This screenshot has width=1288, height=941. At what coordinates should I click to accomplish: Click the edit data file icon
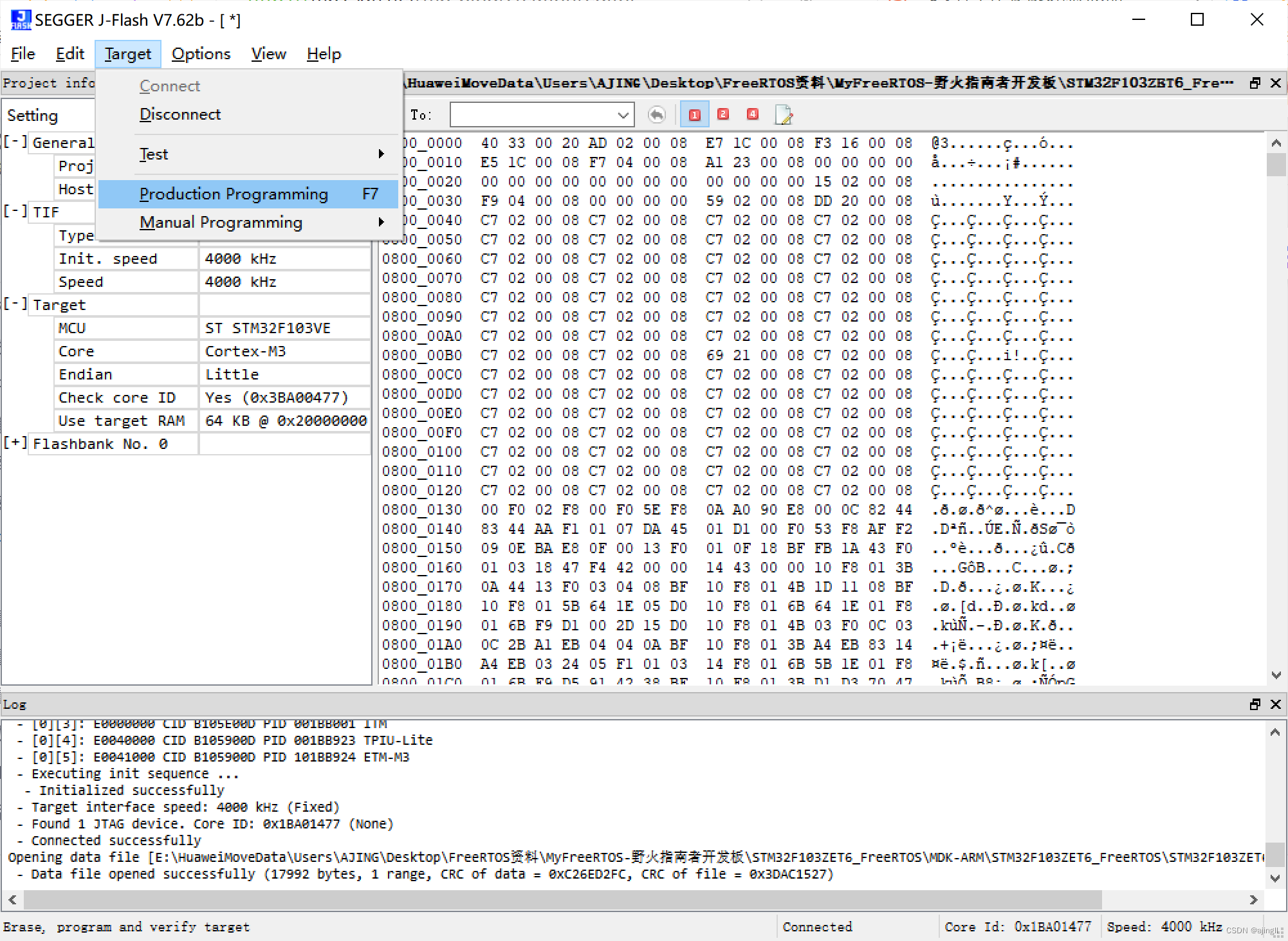(x=783, y=114)
